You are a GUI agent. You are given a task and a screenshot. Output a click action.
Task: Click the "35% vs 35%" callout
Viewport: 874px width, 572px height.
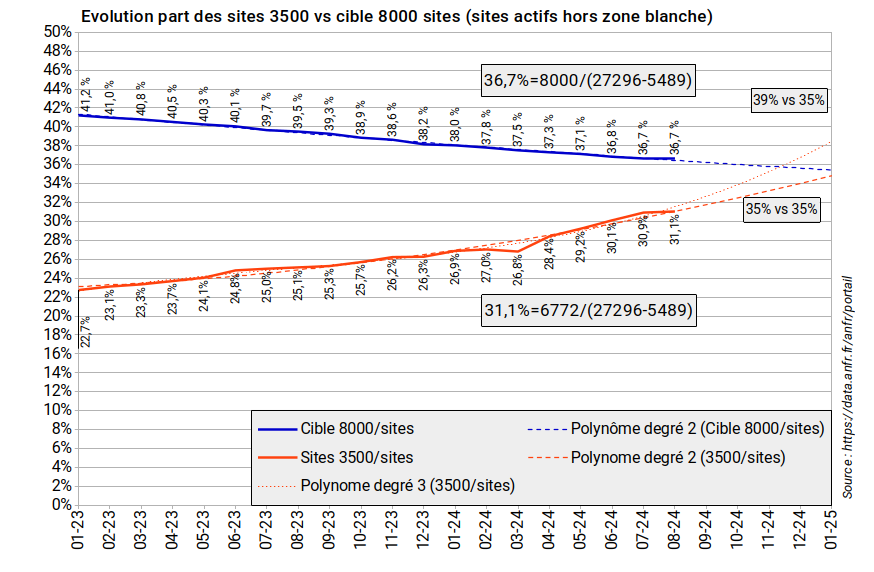pyautogui.click(x=781, y=210)
